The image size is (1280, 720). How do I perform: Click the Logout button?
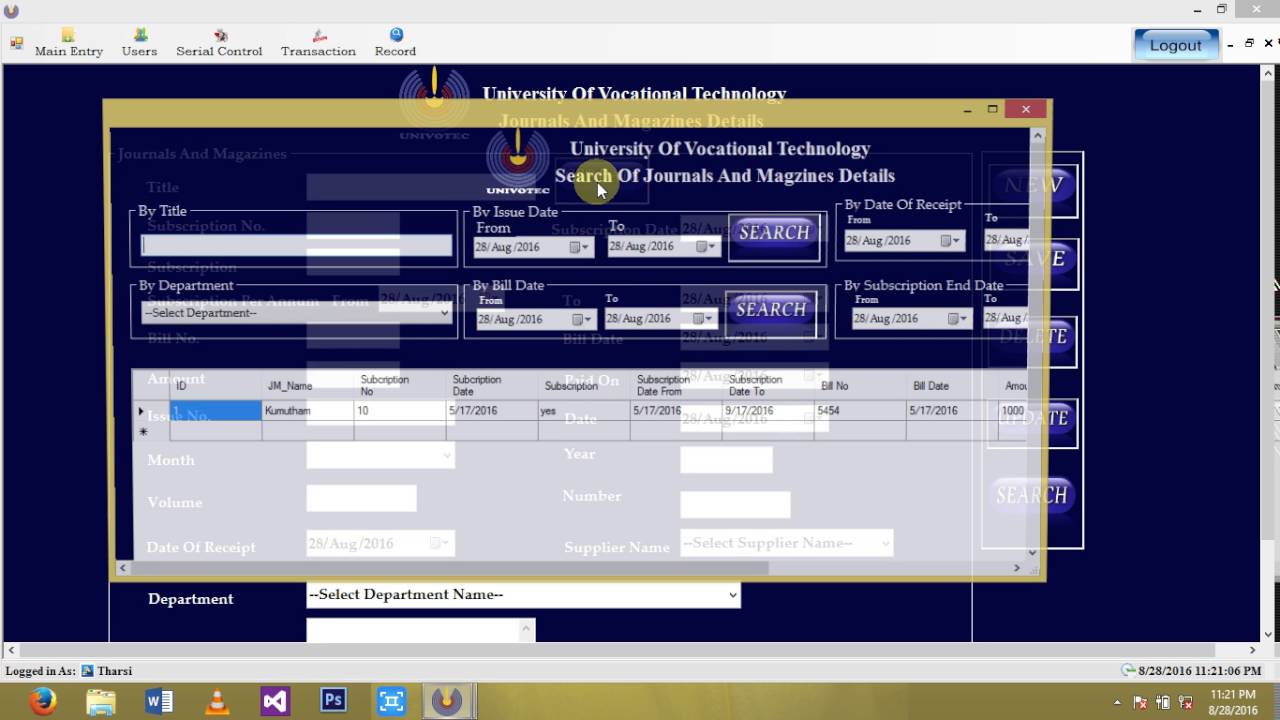pos(1175,45)
